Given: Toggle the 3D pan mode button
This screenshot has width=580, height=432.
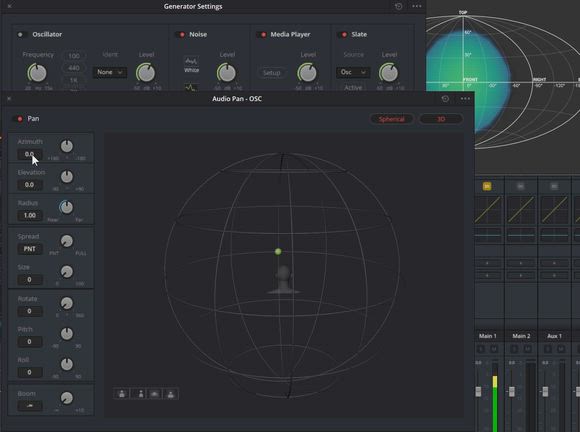Looking at the screenshot, I should click(441, 119).
